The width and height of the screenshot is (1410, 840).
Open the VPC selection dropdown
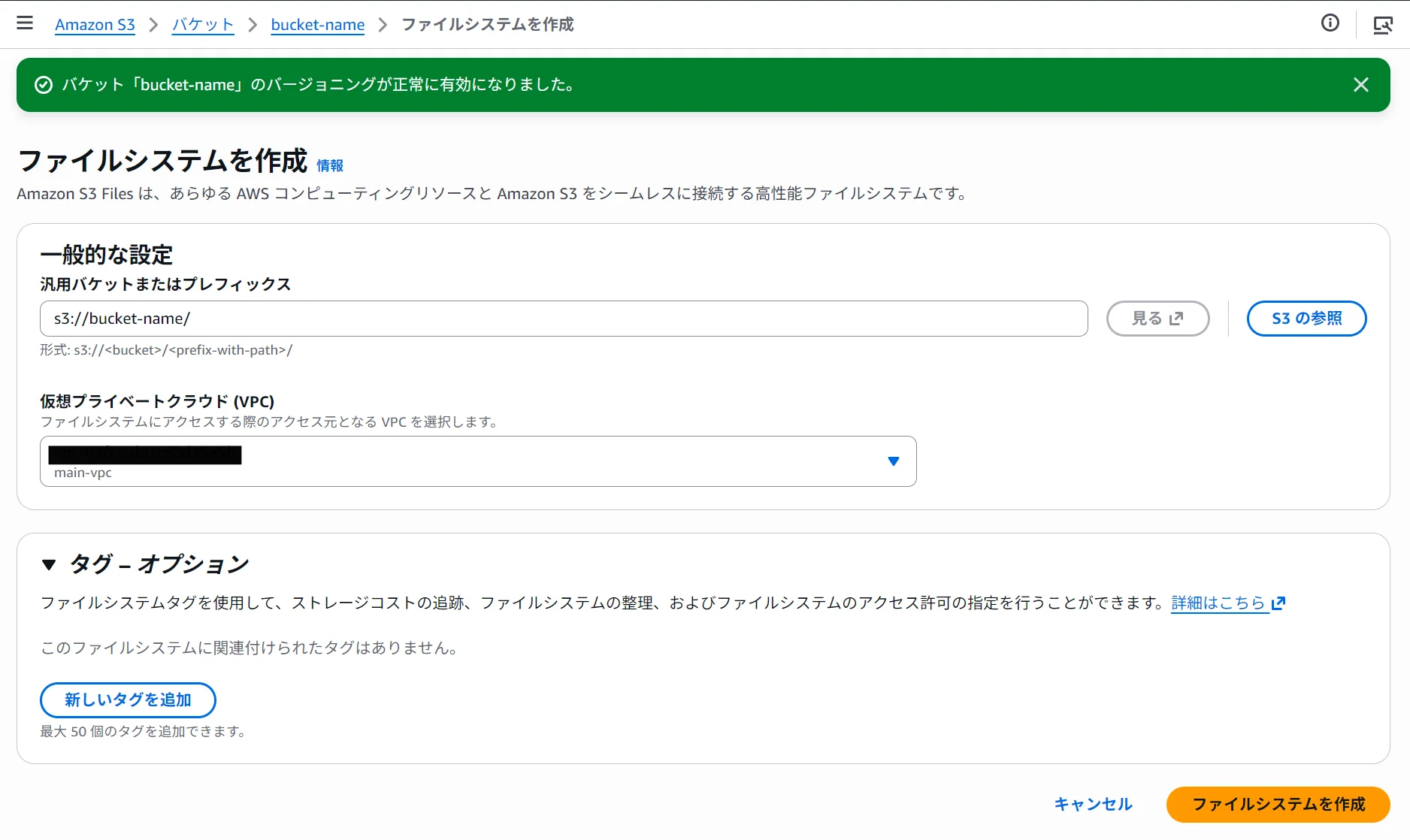click(478, 461)
